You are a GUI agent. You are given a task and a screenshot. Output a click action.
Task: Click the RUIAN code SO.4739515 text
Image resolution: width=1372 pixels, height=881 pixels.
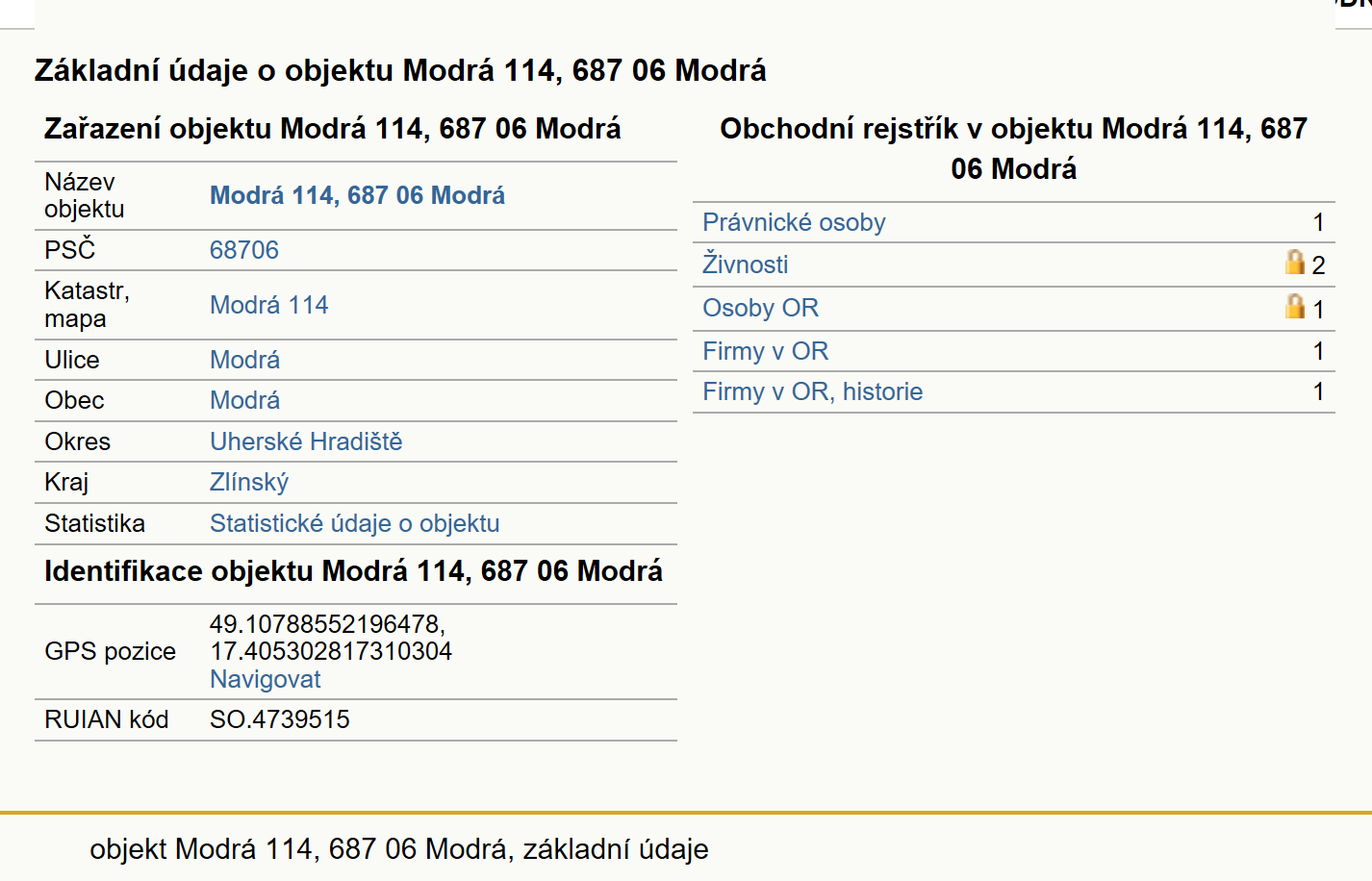point(279,719)
